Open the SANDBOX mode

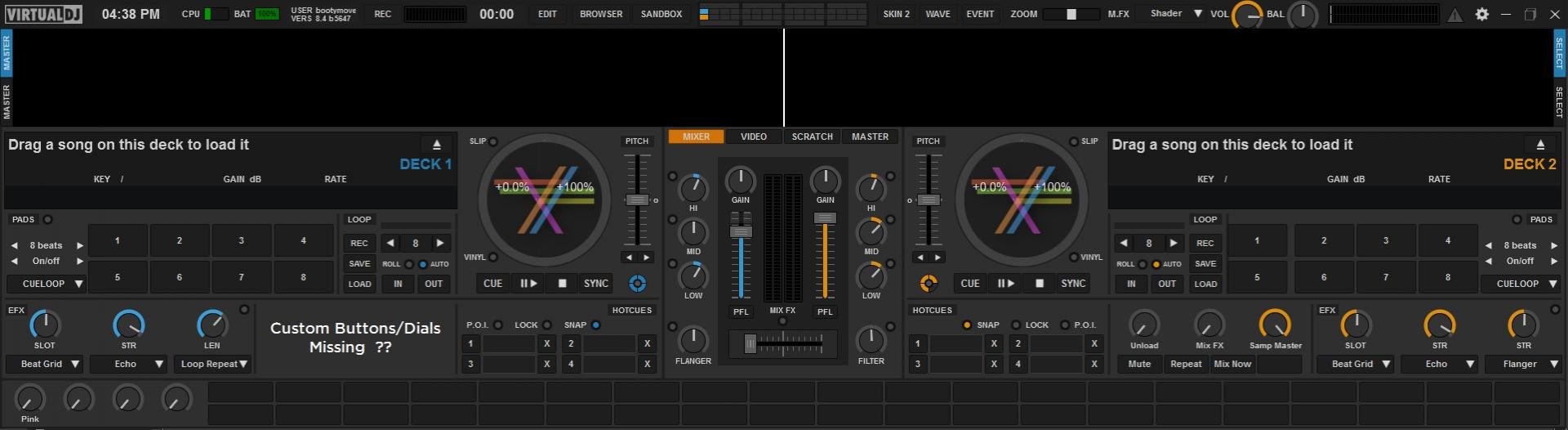(661, 14)
